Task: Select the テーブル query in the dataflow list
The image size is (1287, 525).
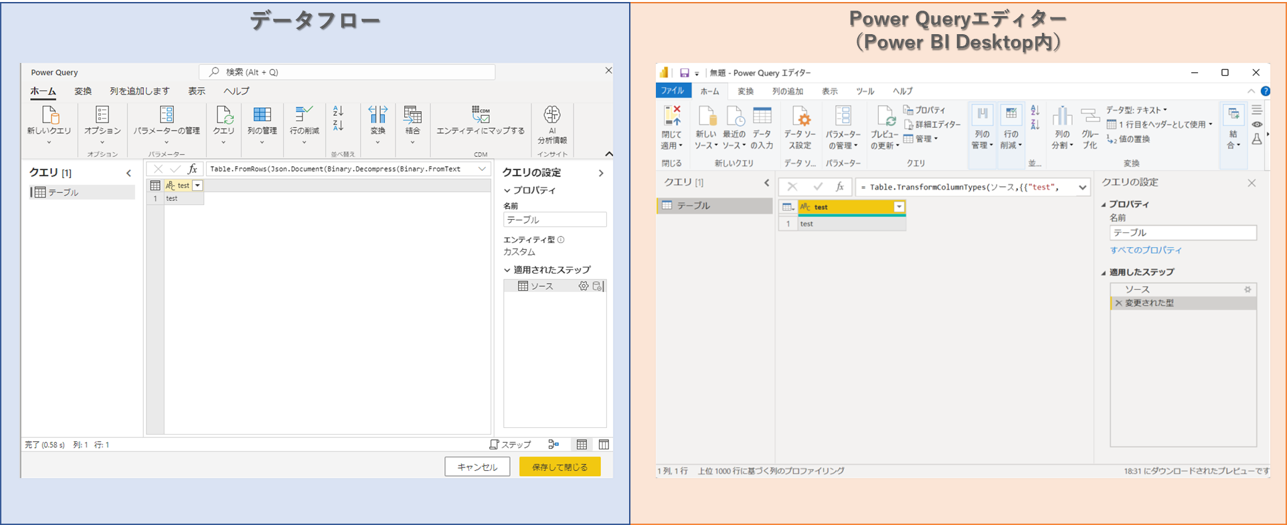Action: tap(82, 192)
